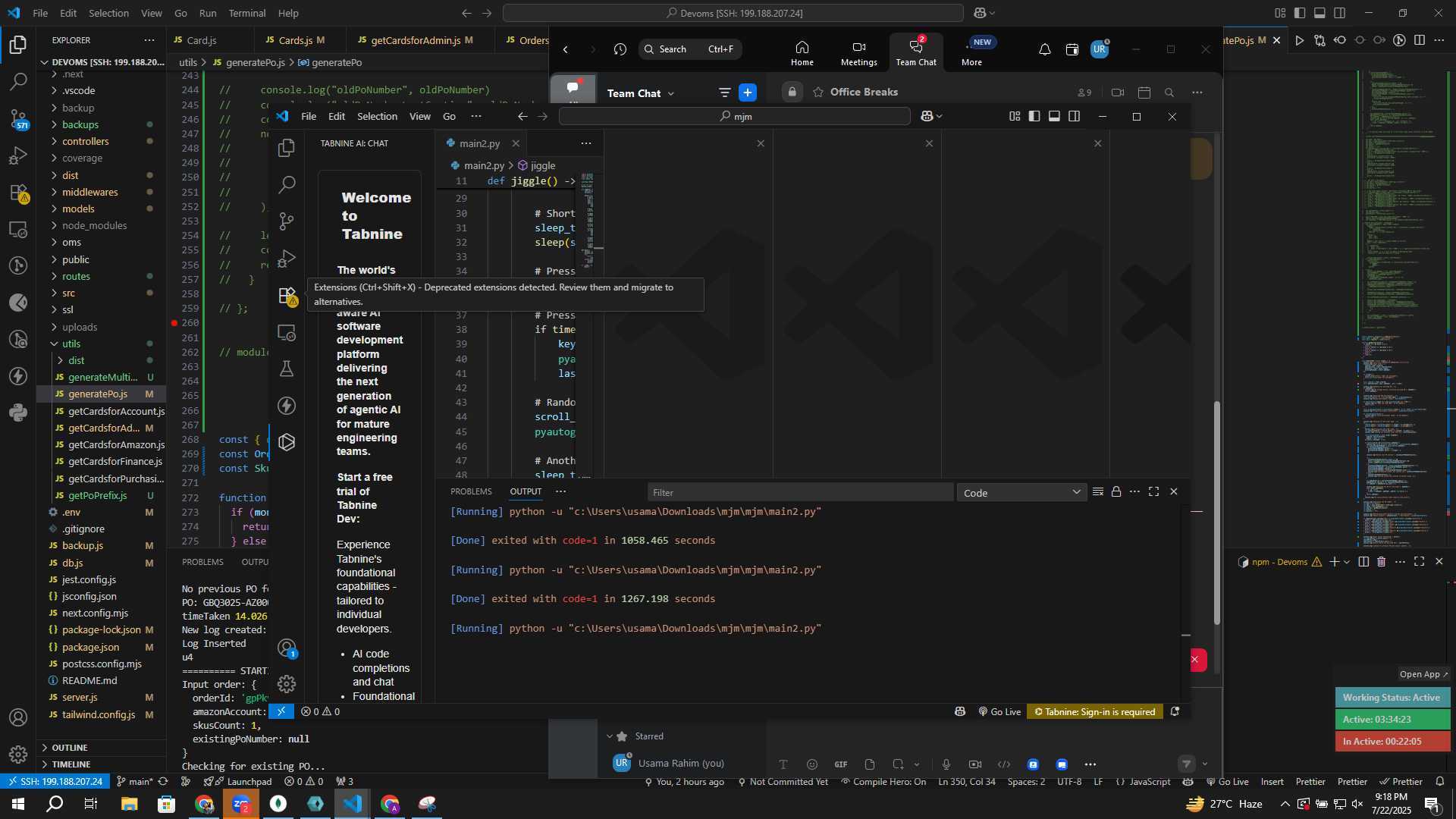Open Extensions view in outer VS Code window

coord(18,193)
